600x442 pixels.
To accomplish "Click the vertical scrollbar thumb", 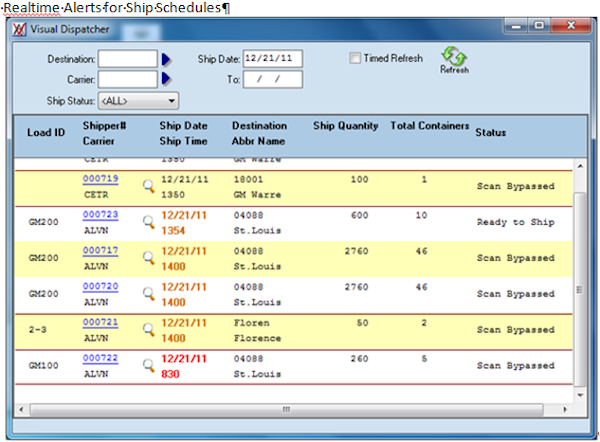I will click(x=580, y=290).
